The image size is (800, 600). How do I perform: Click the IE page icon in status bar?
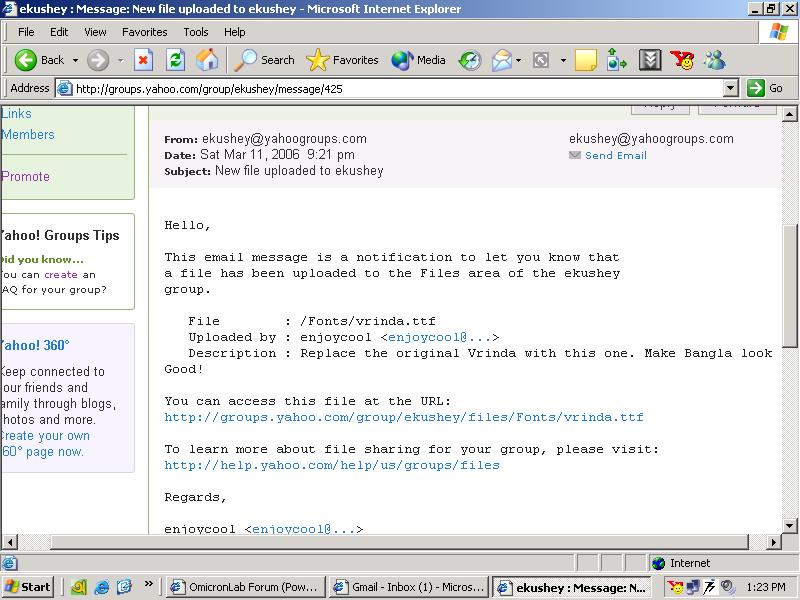pyautogui.click(x=9, y=563)
